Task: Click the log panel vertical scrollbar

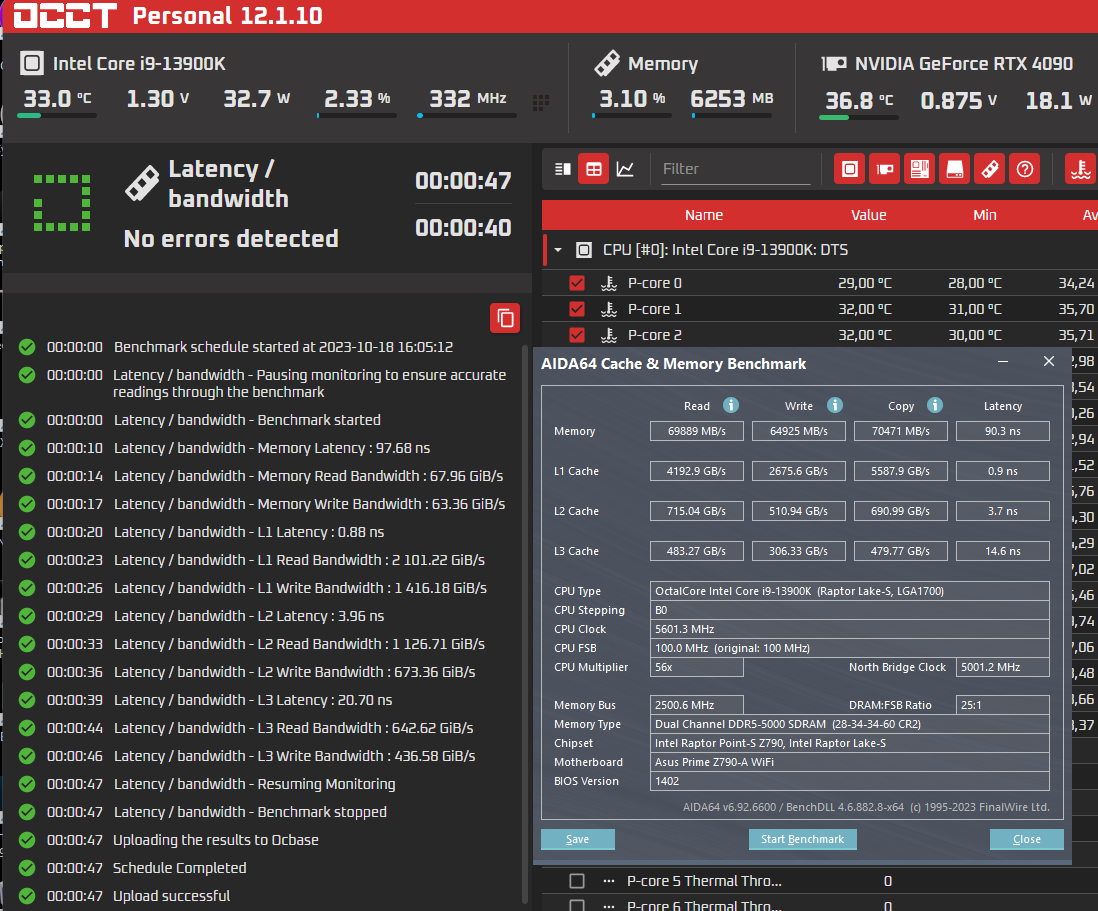Action: 526,623
